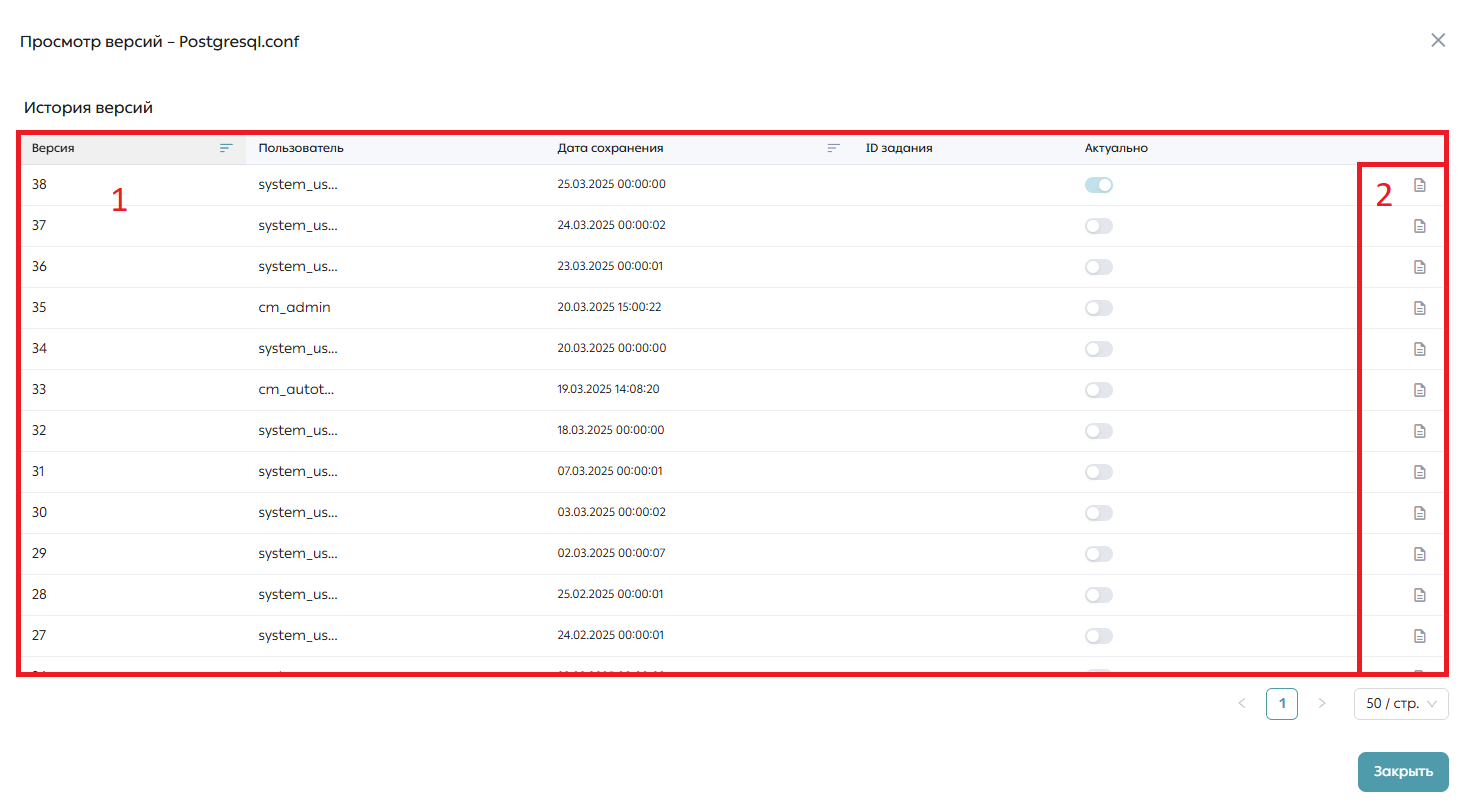Screen dimensions: 1467x810
Task: Click document icon in the version 30 row
Action: 1419,513
